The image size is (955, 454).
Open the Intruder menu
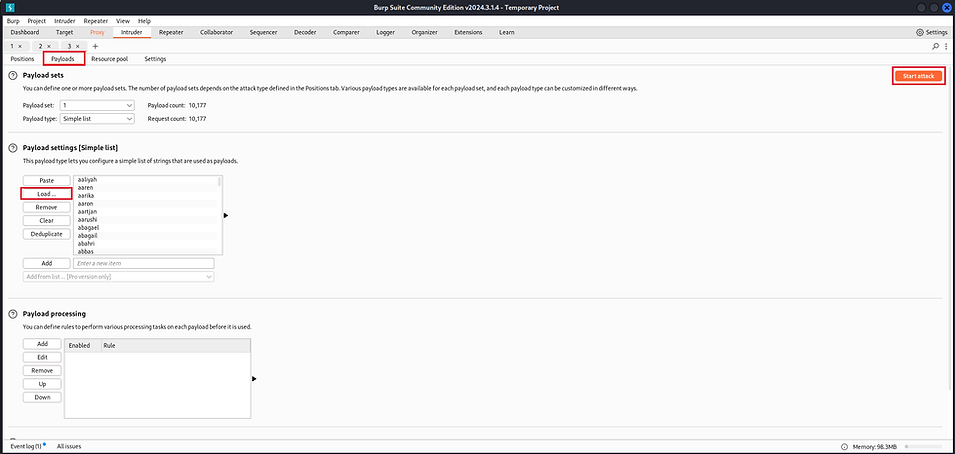pos(65,21)
